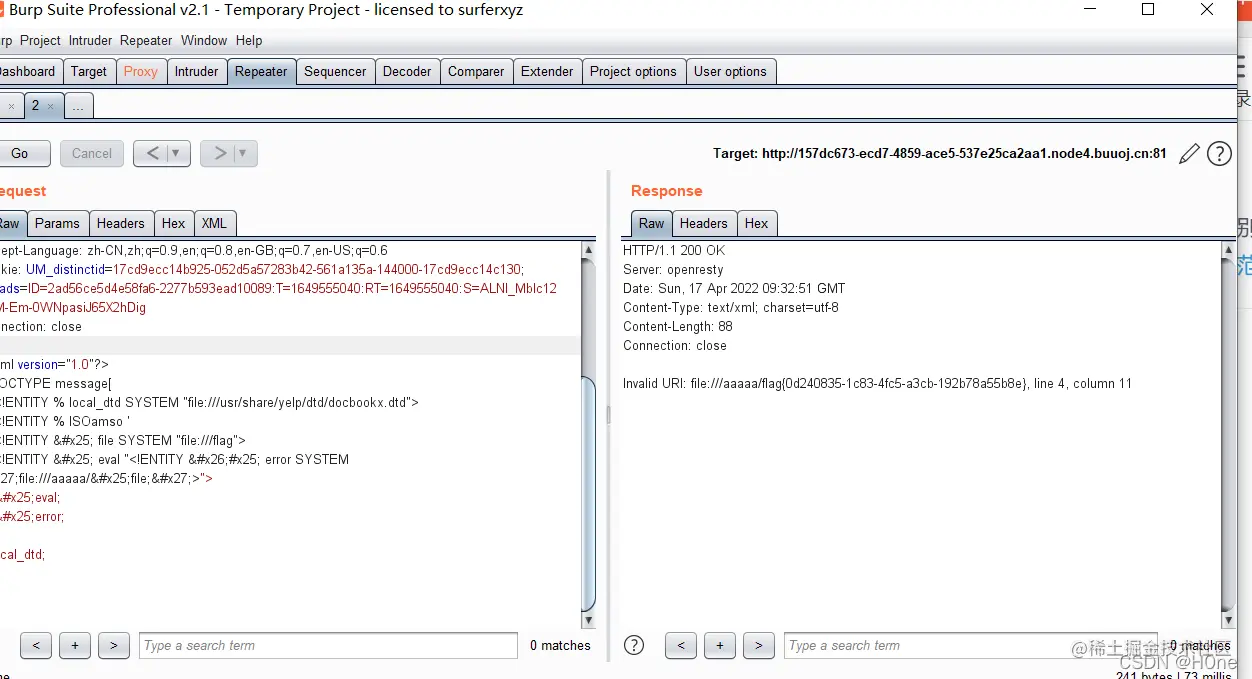Show response Headers view
Image resolution: width=1252 pixels, height=679 pixels.
704,223
